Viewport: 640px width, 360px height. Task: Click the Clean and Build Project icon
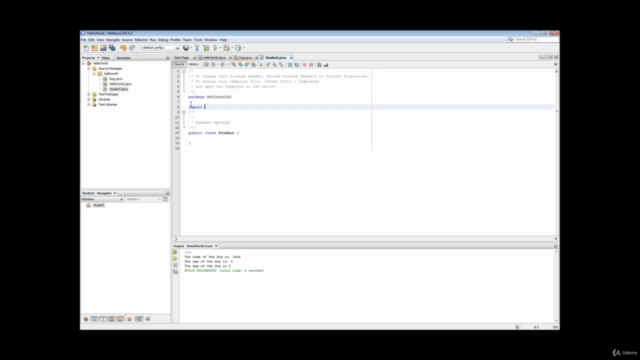click(x=206, y=48)
